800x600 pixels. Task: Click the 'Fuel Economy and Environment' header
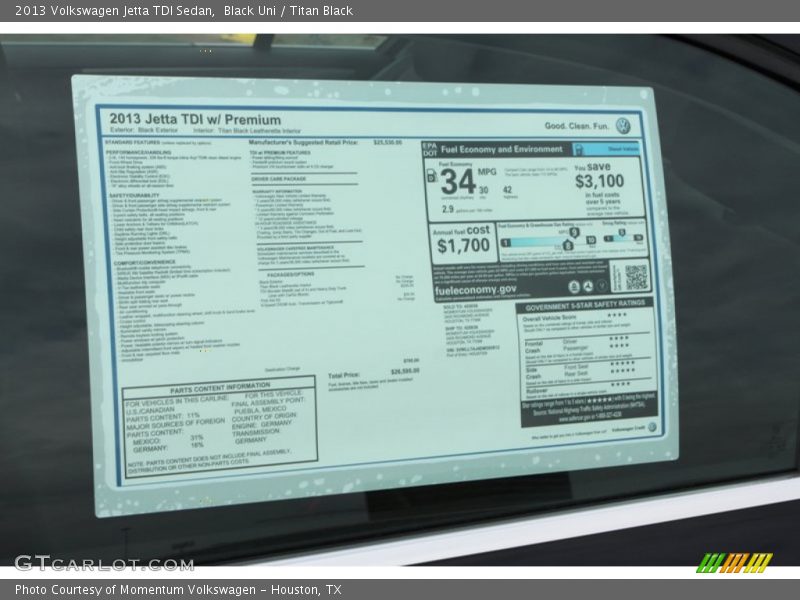(502, 149)
